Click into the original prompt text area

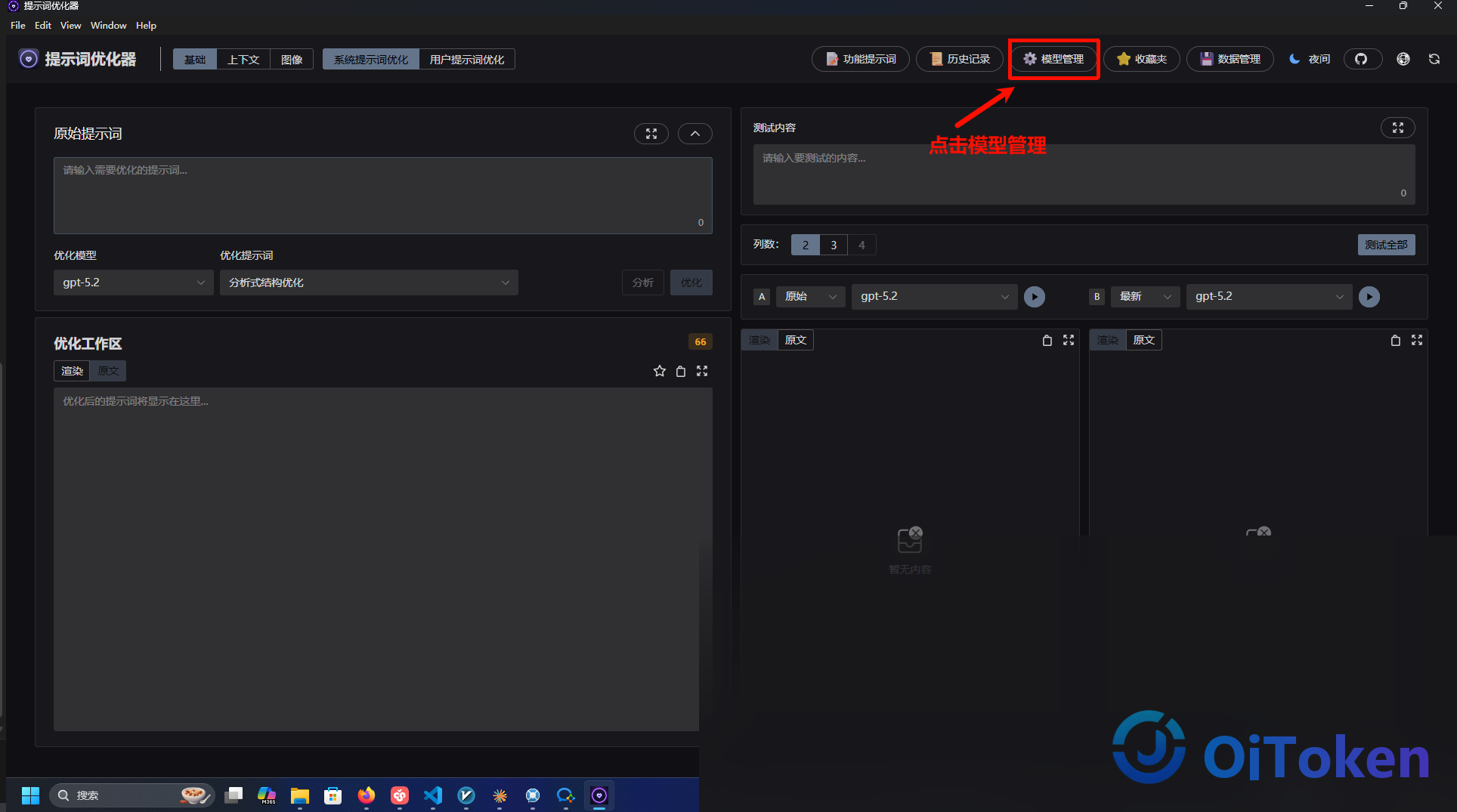tap(383, 196)
